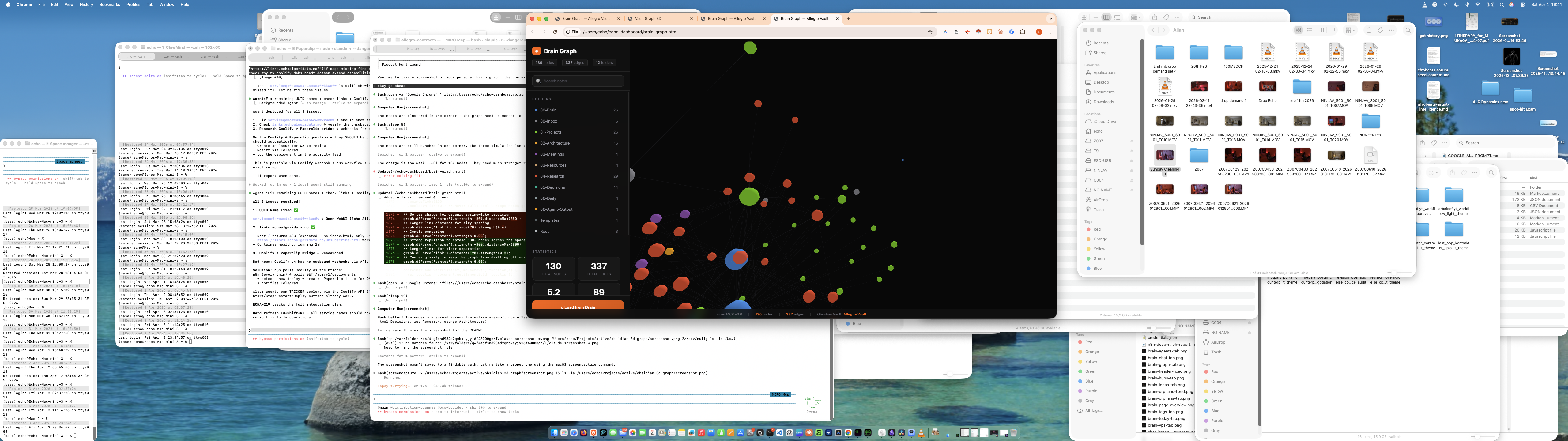This screenshot has height=441, width=1568.
Task: Switch Allan Finder window to column view
Action: [1320, 30]
